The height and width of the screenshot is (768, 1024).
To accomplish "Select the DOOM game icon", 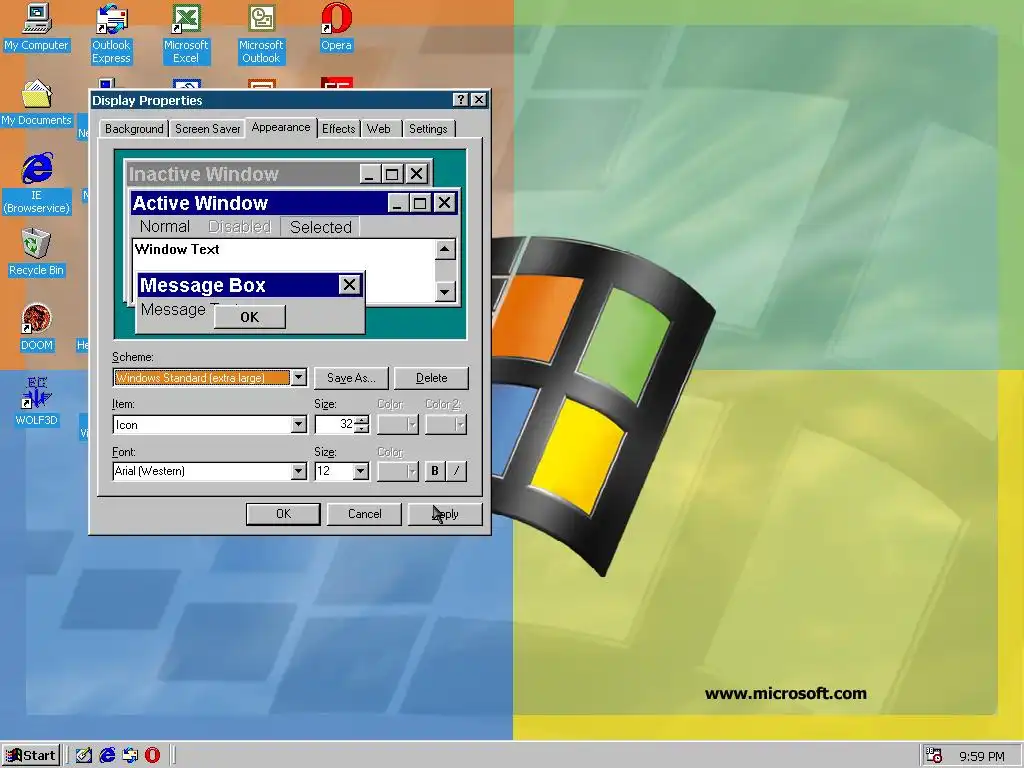I will point(37,328).
